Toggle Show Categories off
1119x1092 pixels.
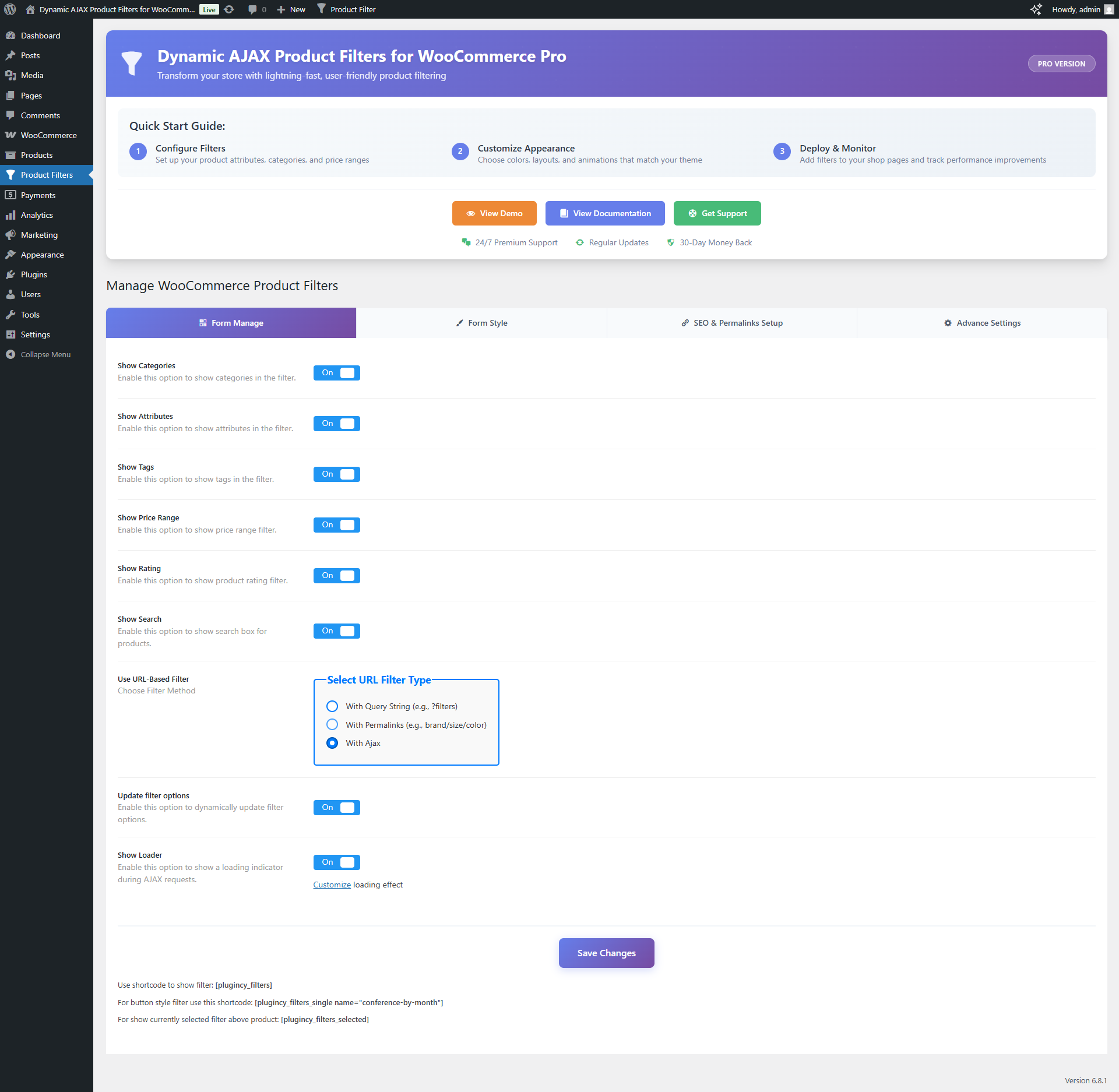point(337,373)
